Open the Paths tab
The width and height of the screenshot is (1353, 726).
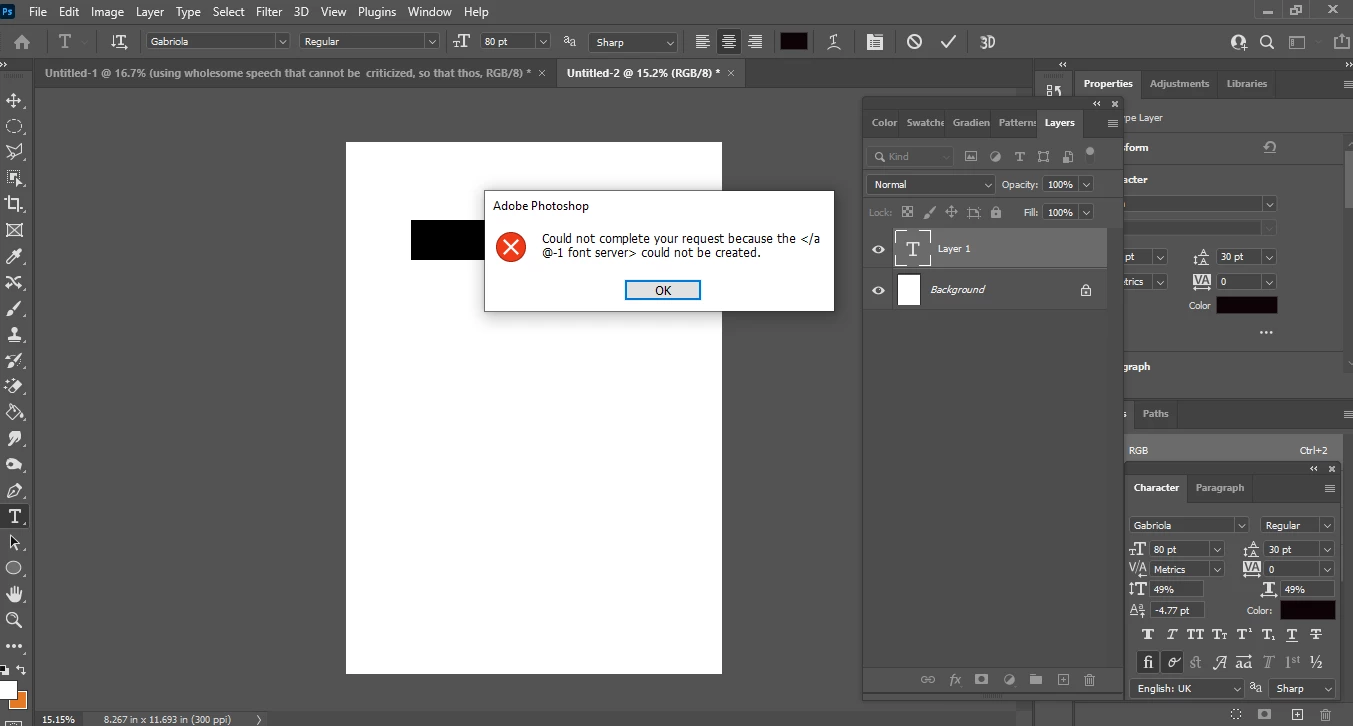(x=1156, y=414)
